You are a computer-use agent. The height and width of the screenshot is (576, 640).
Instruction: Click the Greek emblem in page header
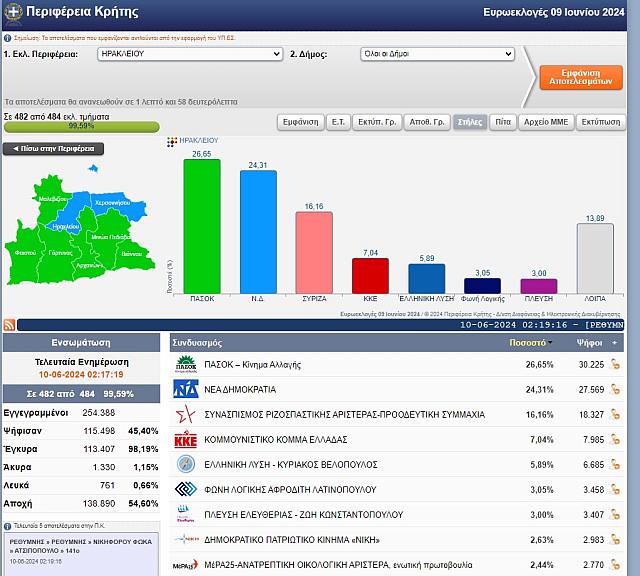[11, 13]
